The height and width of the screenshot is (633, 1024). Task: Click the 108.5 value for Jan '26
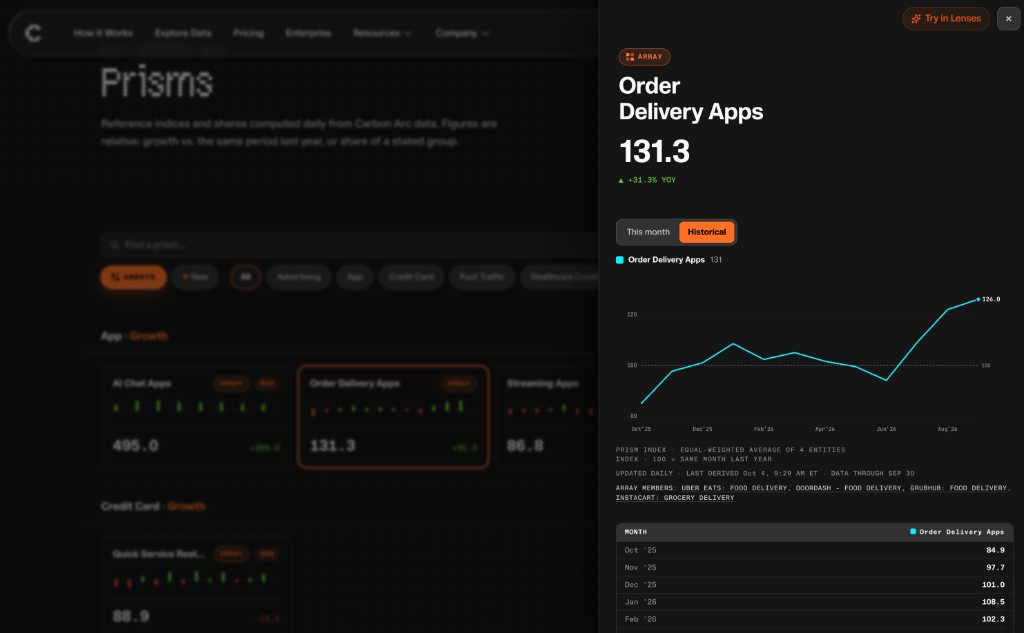(x=993, y=602)
